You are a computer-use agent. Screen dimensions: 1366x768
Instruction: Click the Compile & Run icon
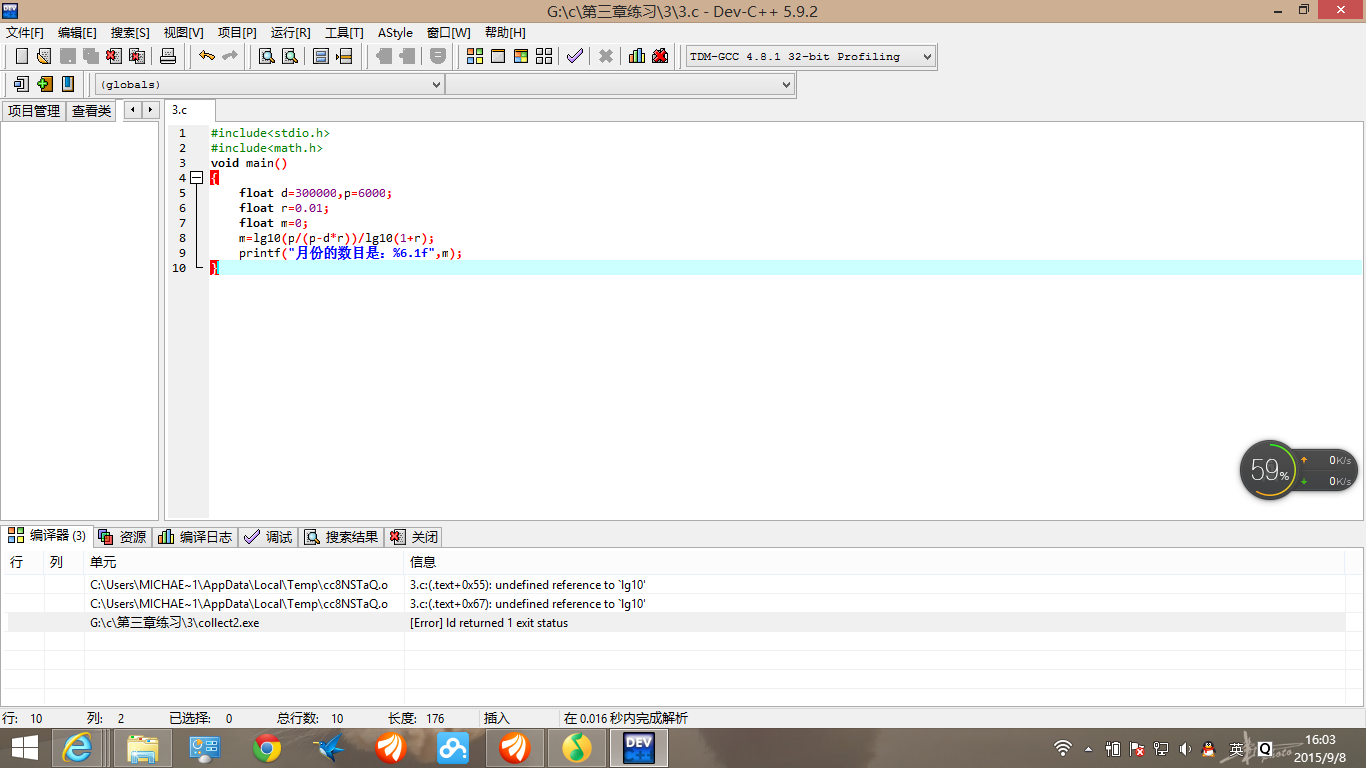(x=521, y=56)
